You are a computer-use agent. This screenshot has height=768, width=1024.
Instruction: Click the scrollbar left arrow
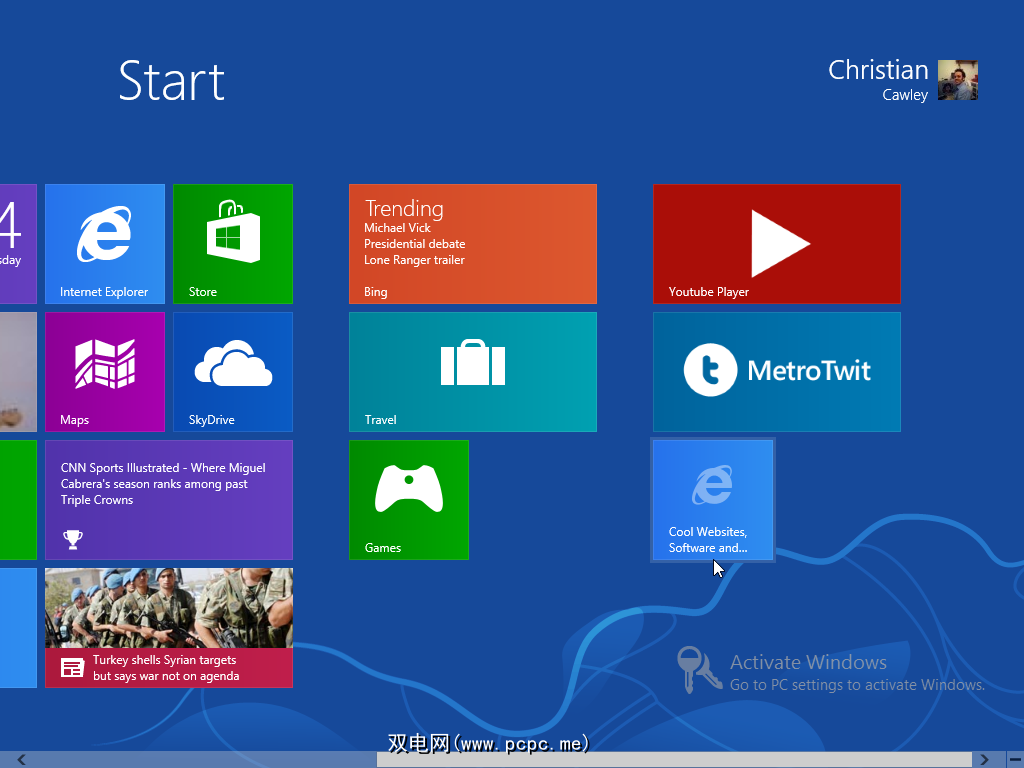coord(21,760)
